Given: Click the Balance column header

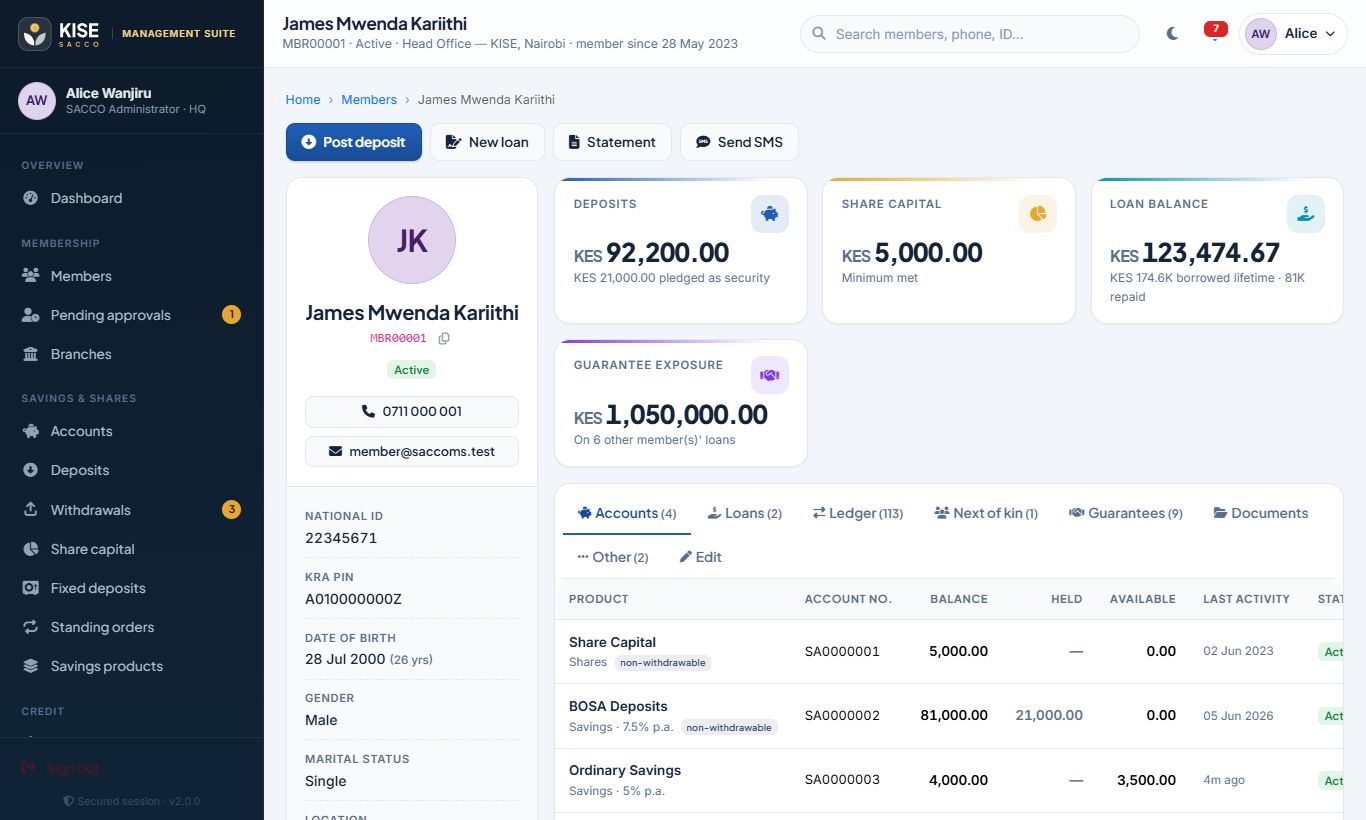Looking at the screenshot, I should click(x=959, y=599).
